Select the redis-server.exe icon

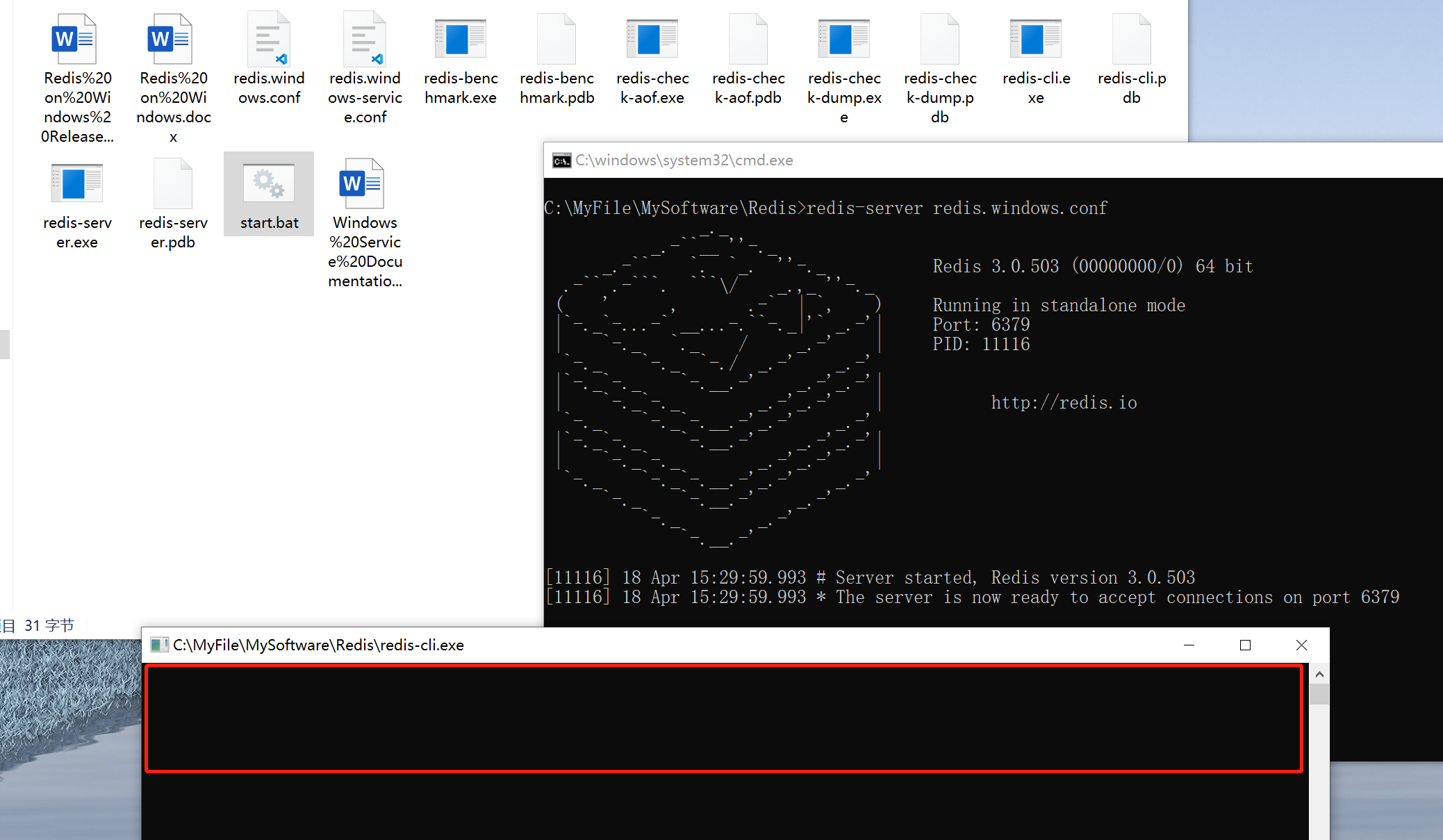[x=77, y=184]
